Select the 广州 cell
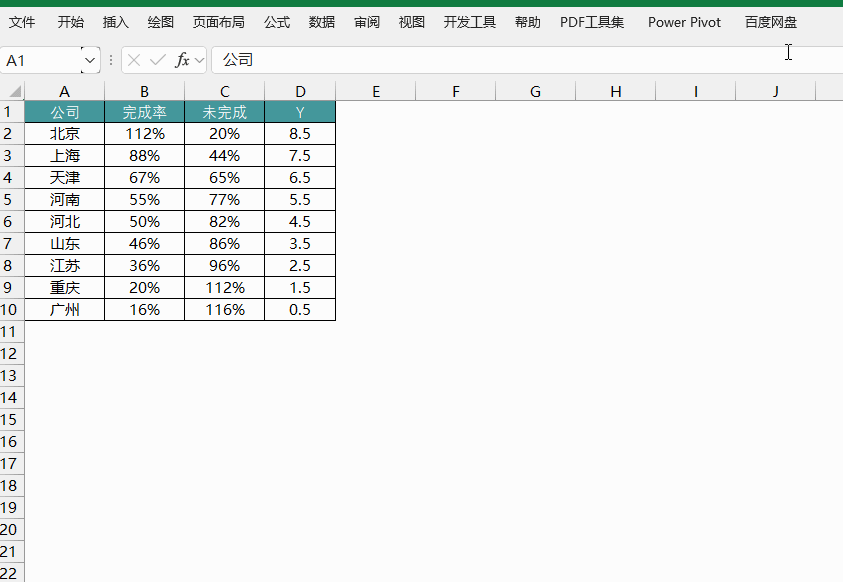The height and width of the screenshot is (582, 843). coord(65,310)
